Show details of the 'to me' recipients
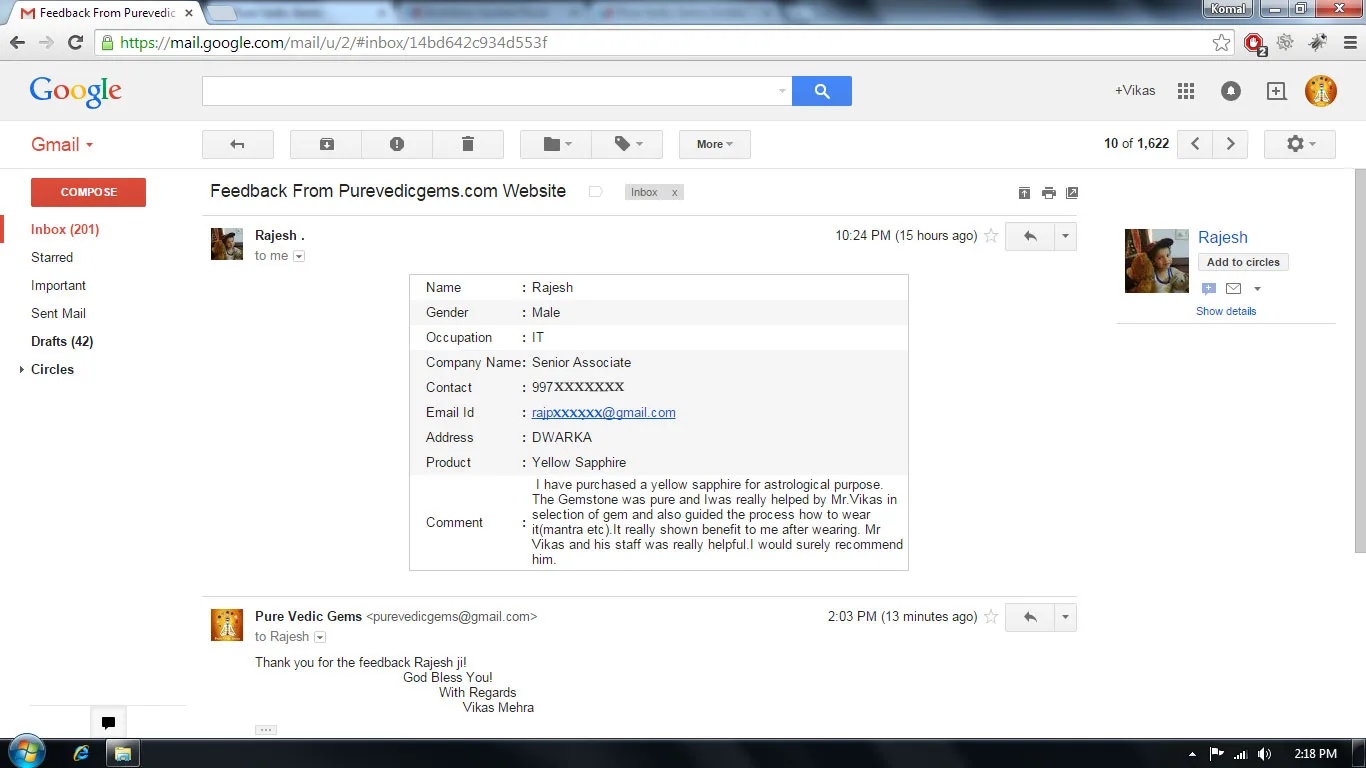Image resolution: width=1366 pixels, height=768 pixels. point(299,257)
